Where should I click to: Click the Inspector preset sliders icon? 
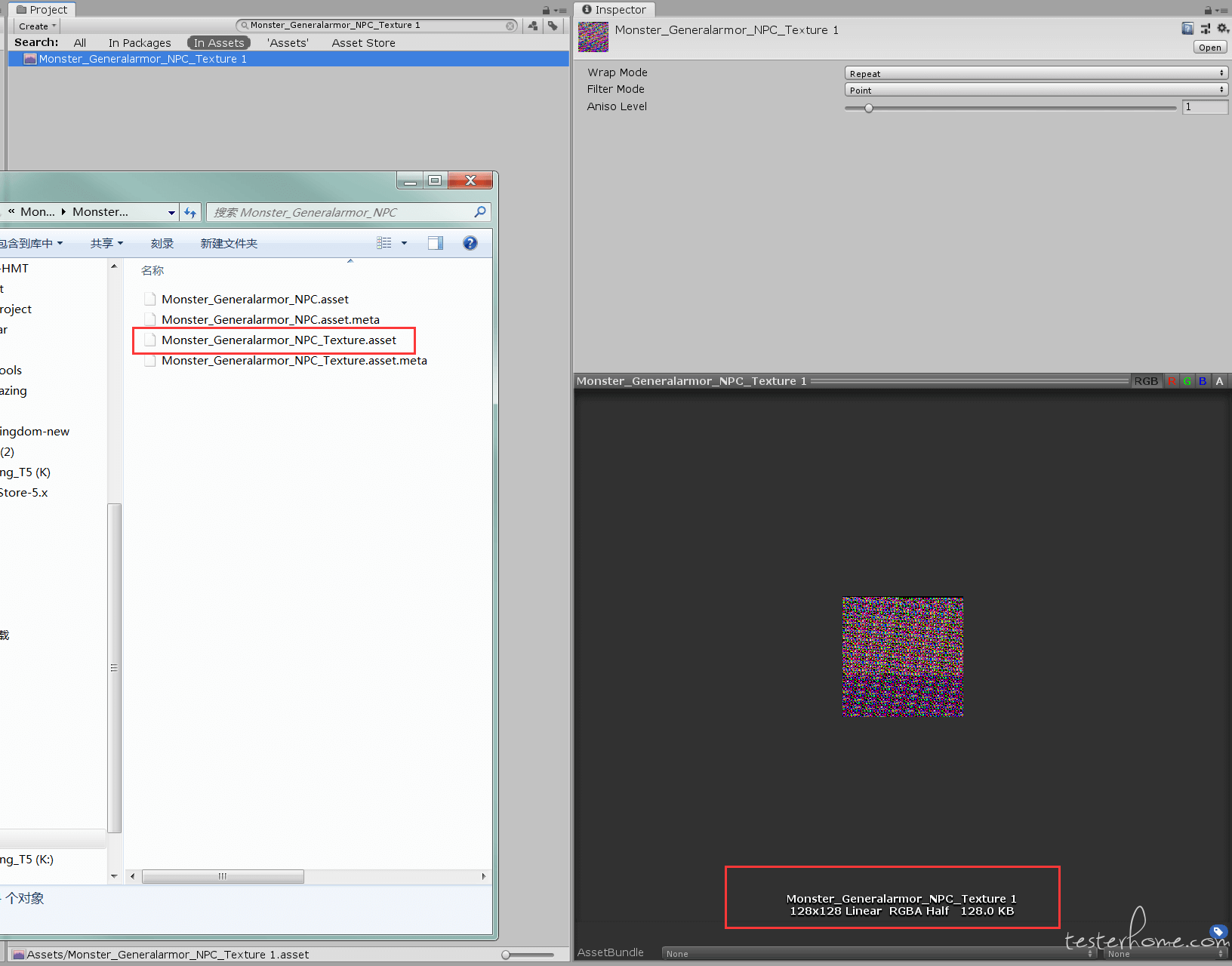[x=1205, y=29]
